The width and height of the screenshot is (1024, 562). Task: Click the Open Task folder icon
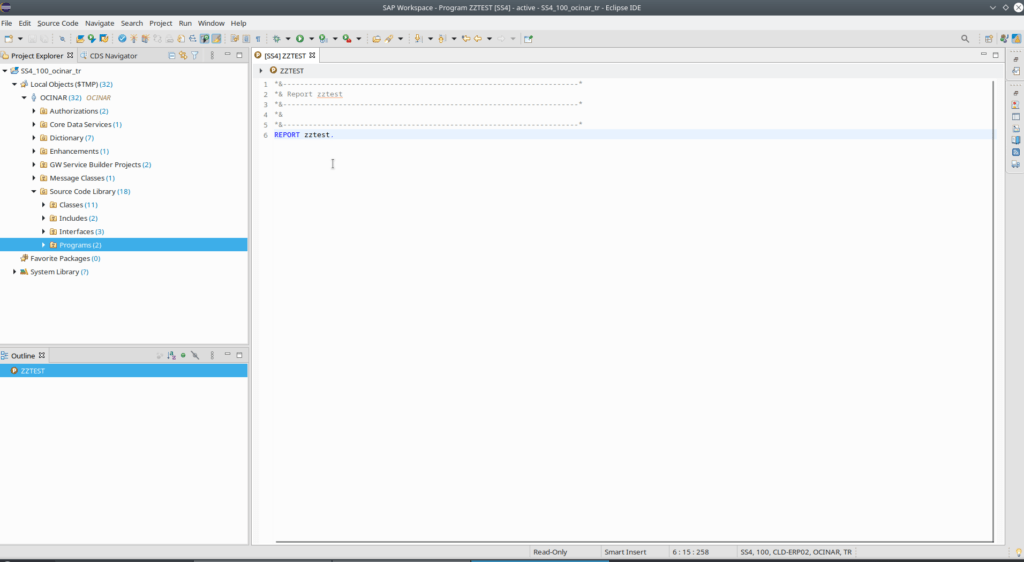click(376, 39)
